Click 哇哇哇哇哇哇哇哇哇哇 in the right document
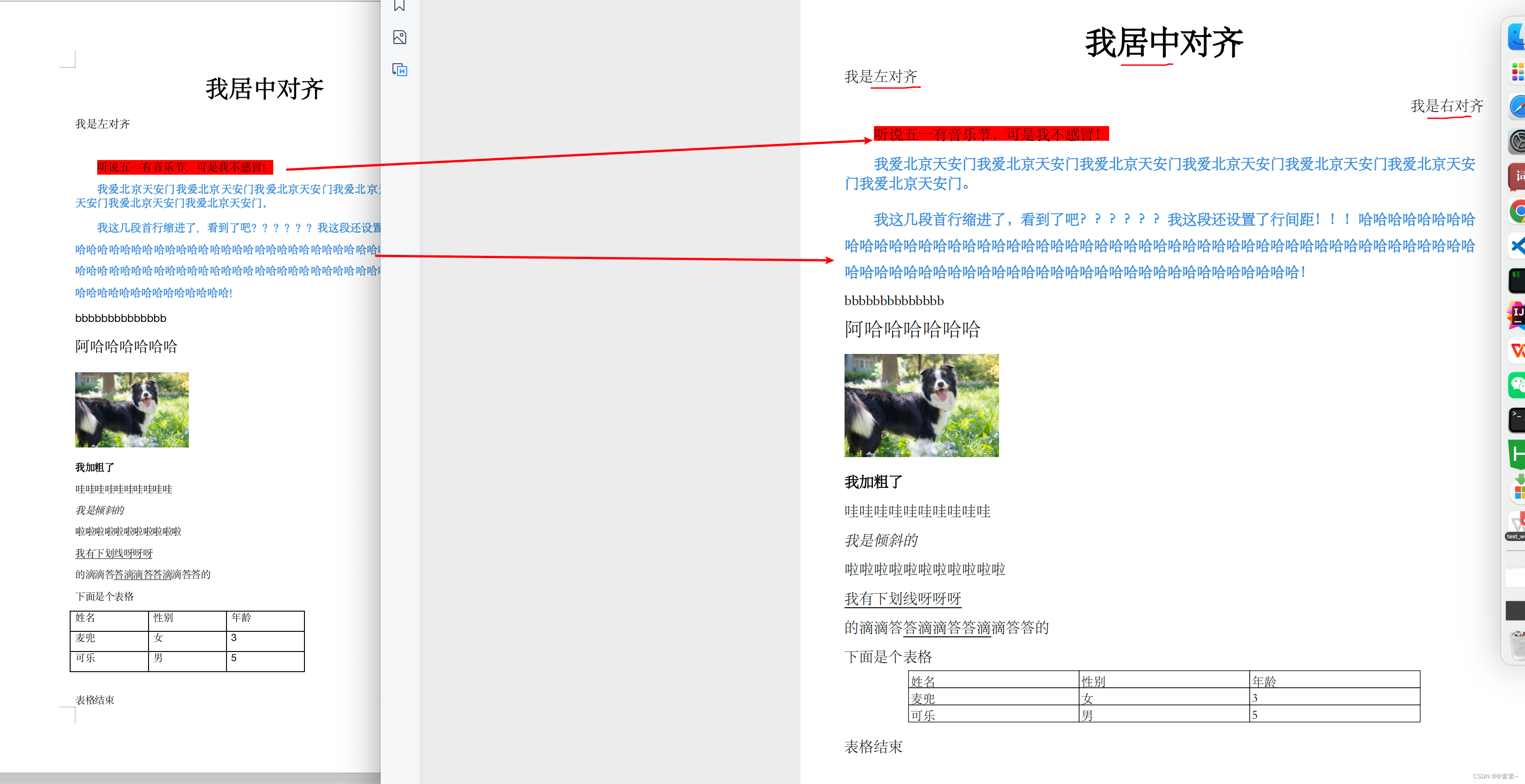Screen dimensions: 1525x784 [917, 511]
